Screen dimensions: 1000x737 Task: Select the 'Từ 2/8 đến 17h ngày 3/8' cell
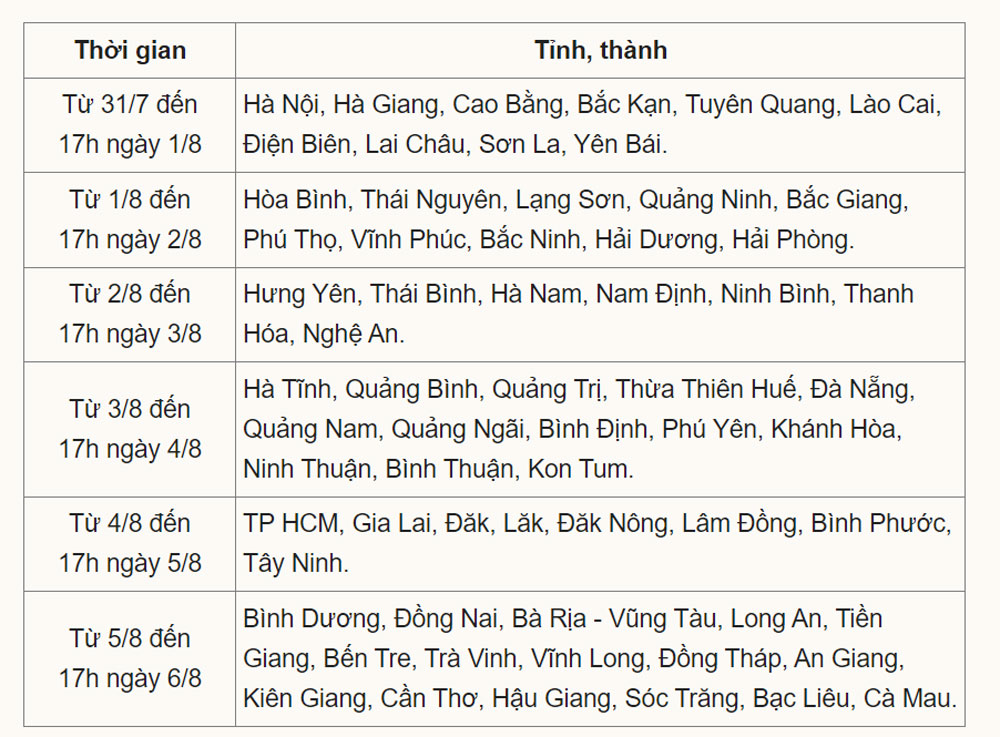tap(130, 314)
